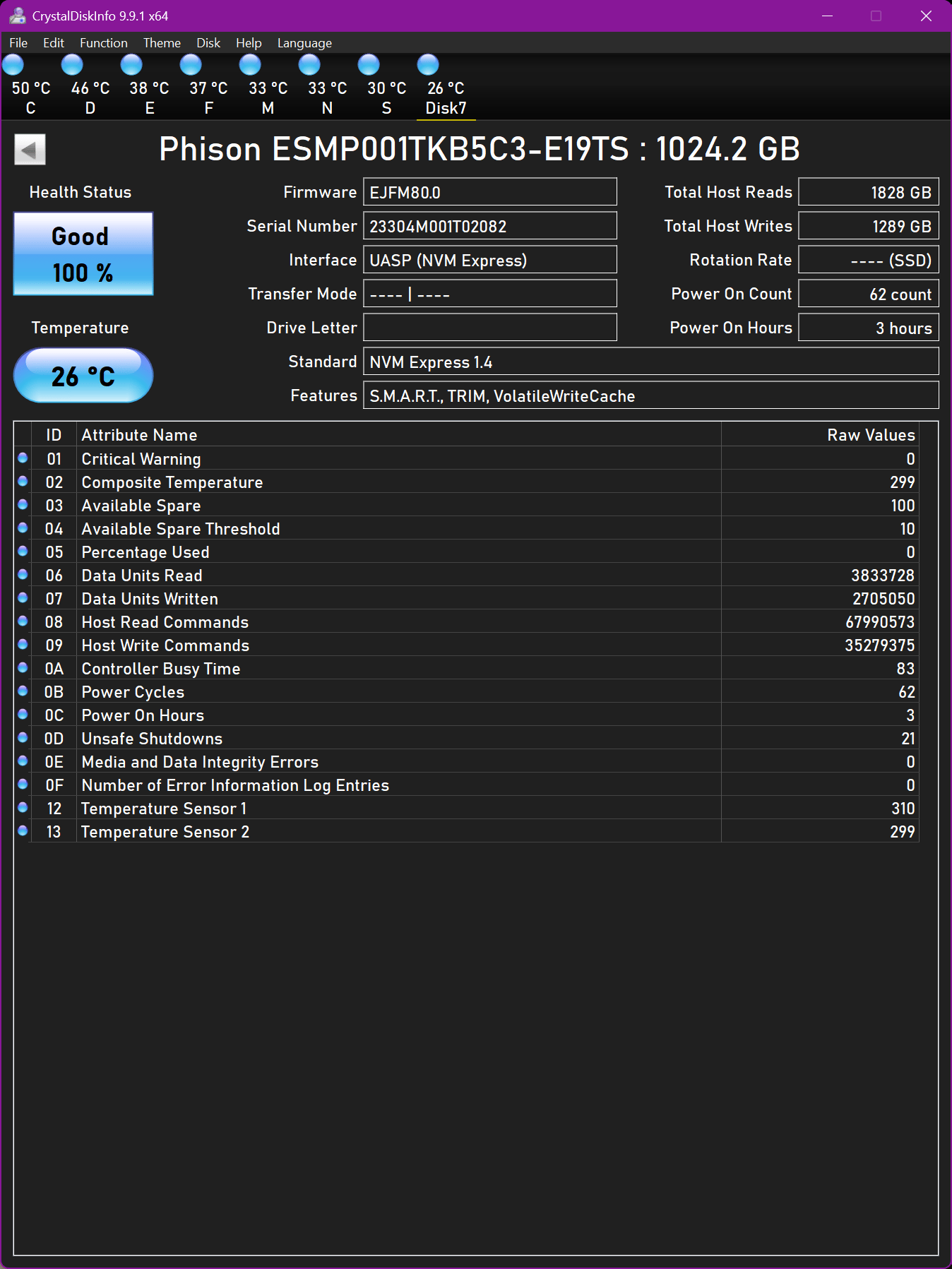Click the status dot beside Critical Warning
This screenshot has height=1269, width=952.
tap(23, 458)
